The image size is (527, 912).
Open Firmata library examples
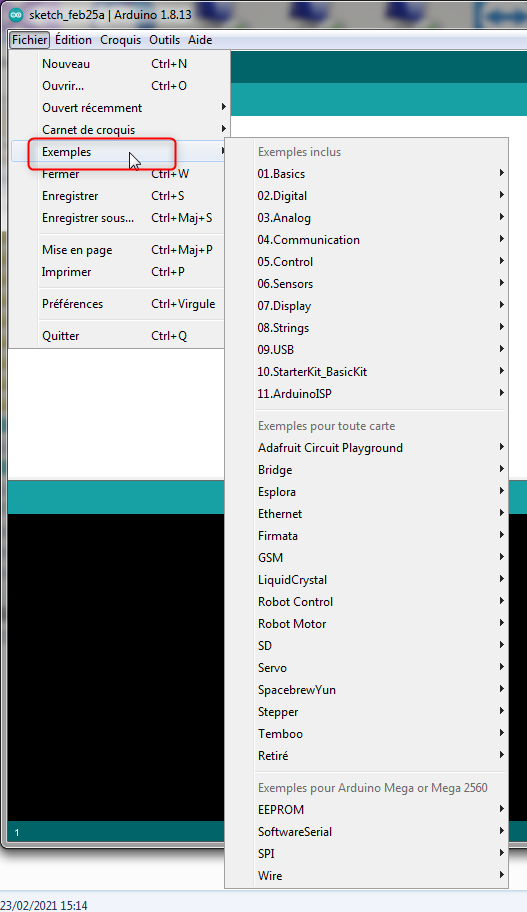point(366,536)
